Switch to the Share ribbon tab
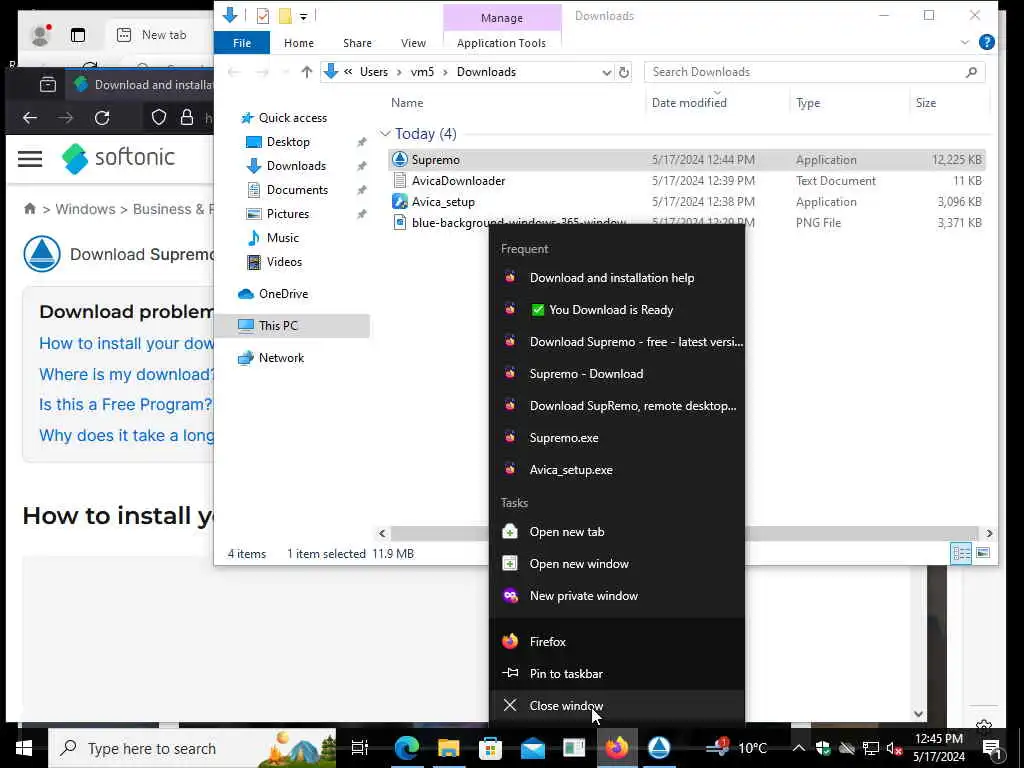Viewport: 1024px width, 768px height. (x=357, y=42)
